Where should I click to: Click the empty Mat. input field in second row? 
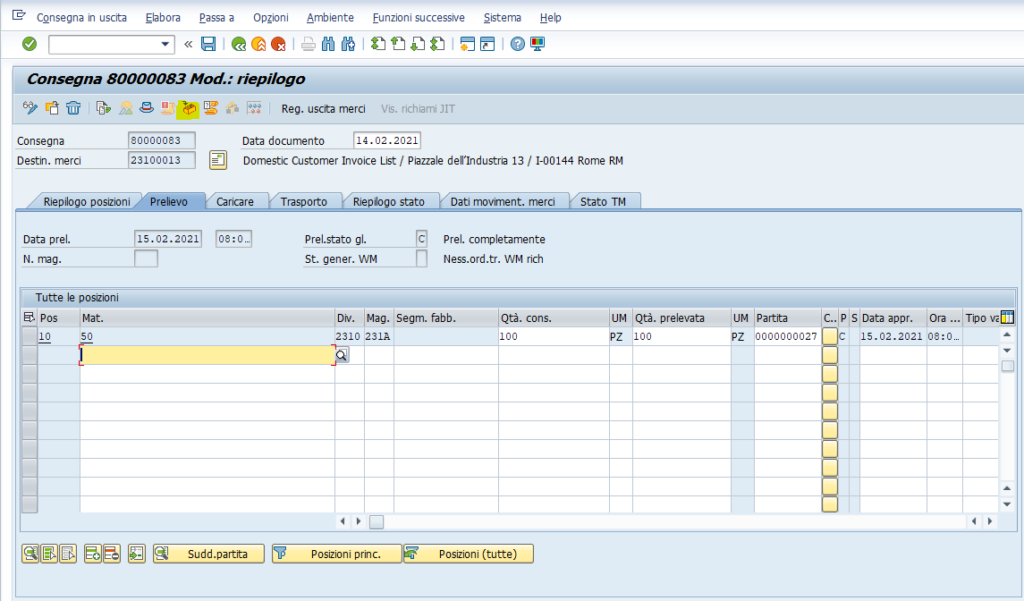click(x=208, y=355)
